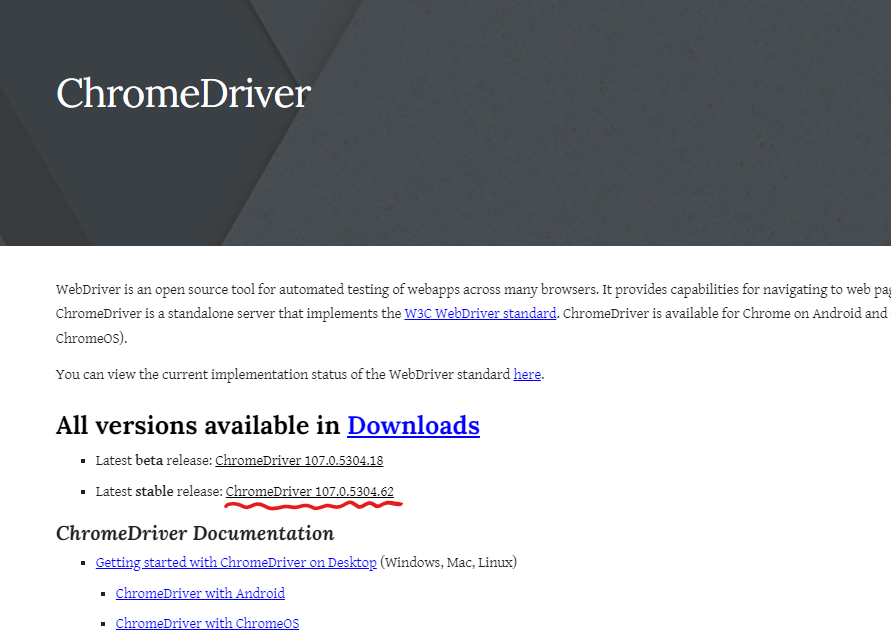Open the W3C WebDriver standard link
Viewport: 891px width, 641px height.
pyautogui.click(x=480, y=314)
